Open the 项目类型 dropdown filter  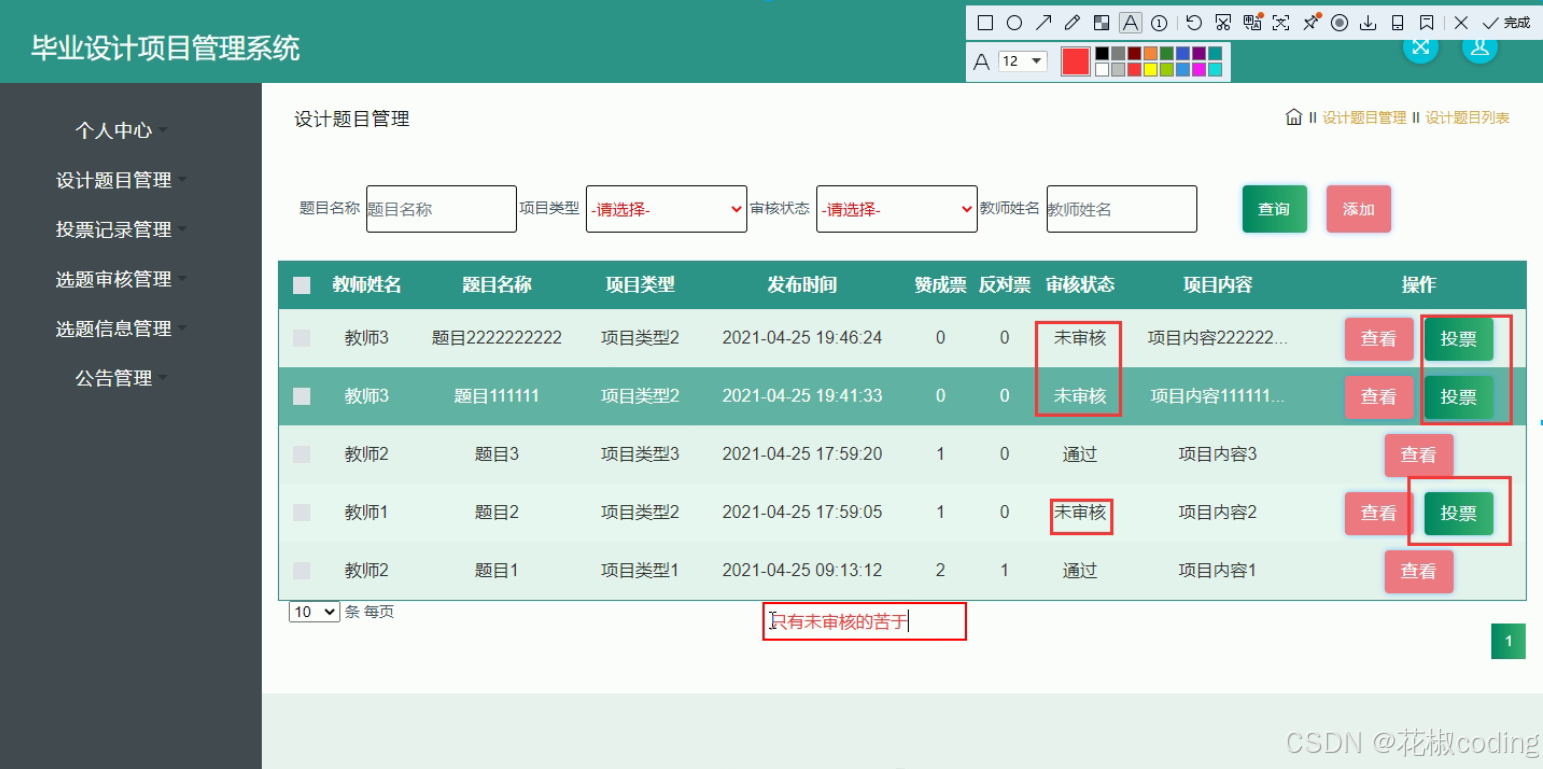coord(666,209)
